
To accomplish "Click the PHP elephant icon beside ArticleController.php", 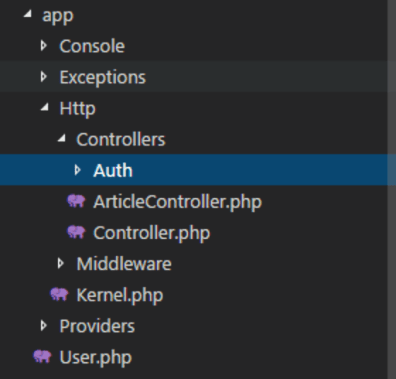I will click(76, 201).
